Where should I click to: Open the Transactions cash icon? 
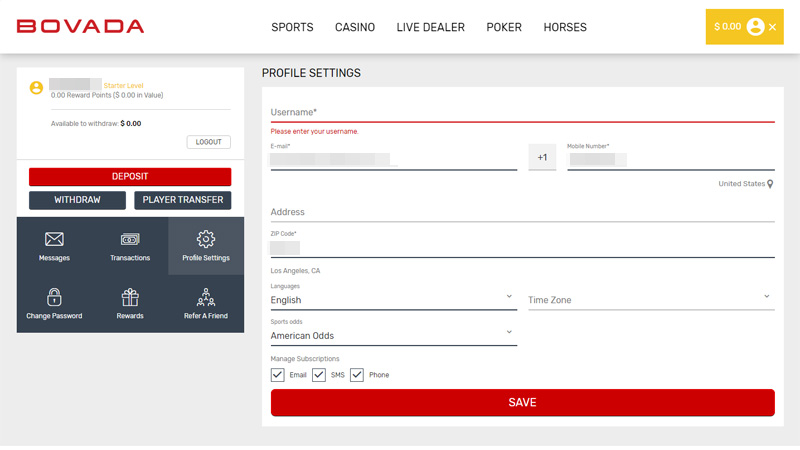pos(130,239)
